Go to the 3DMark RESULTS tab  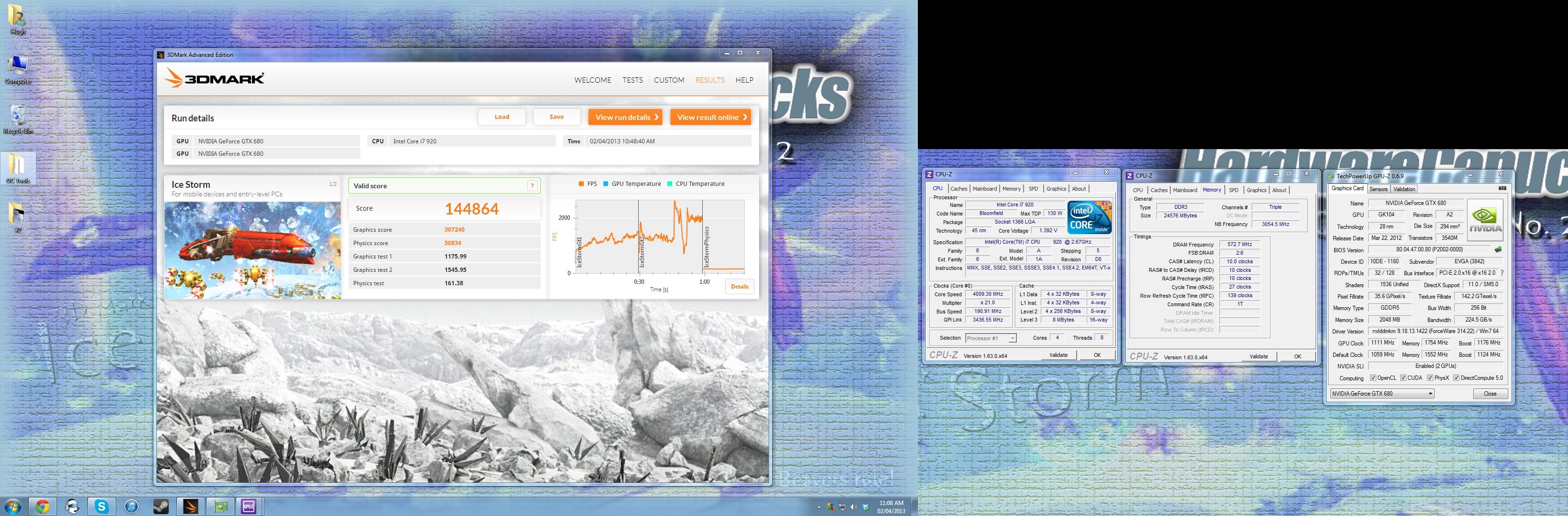click(x=710, y=80)
